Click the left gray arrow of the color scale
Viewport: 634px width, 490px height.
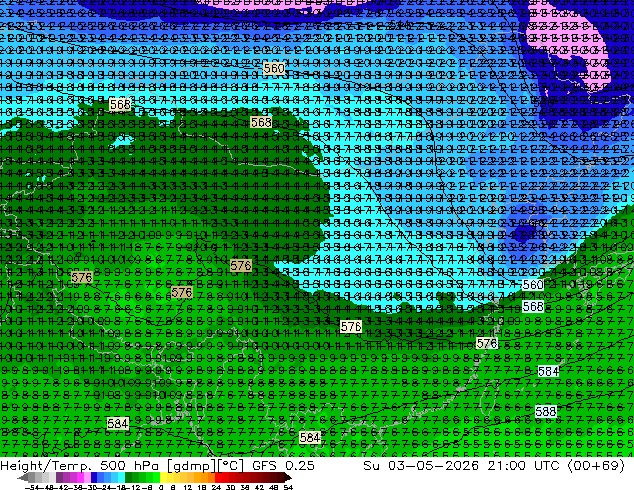click(22, 478)
